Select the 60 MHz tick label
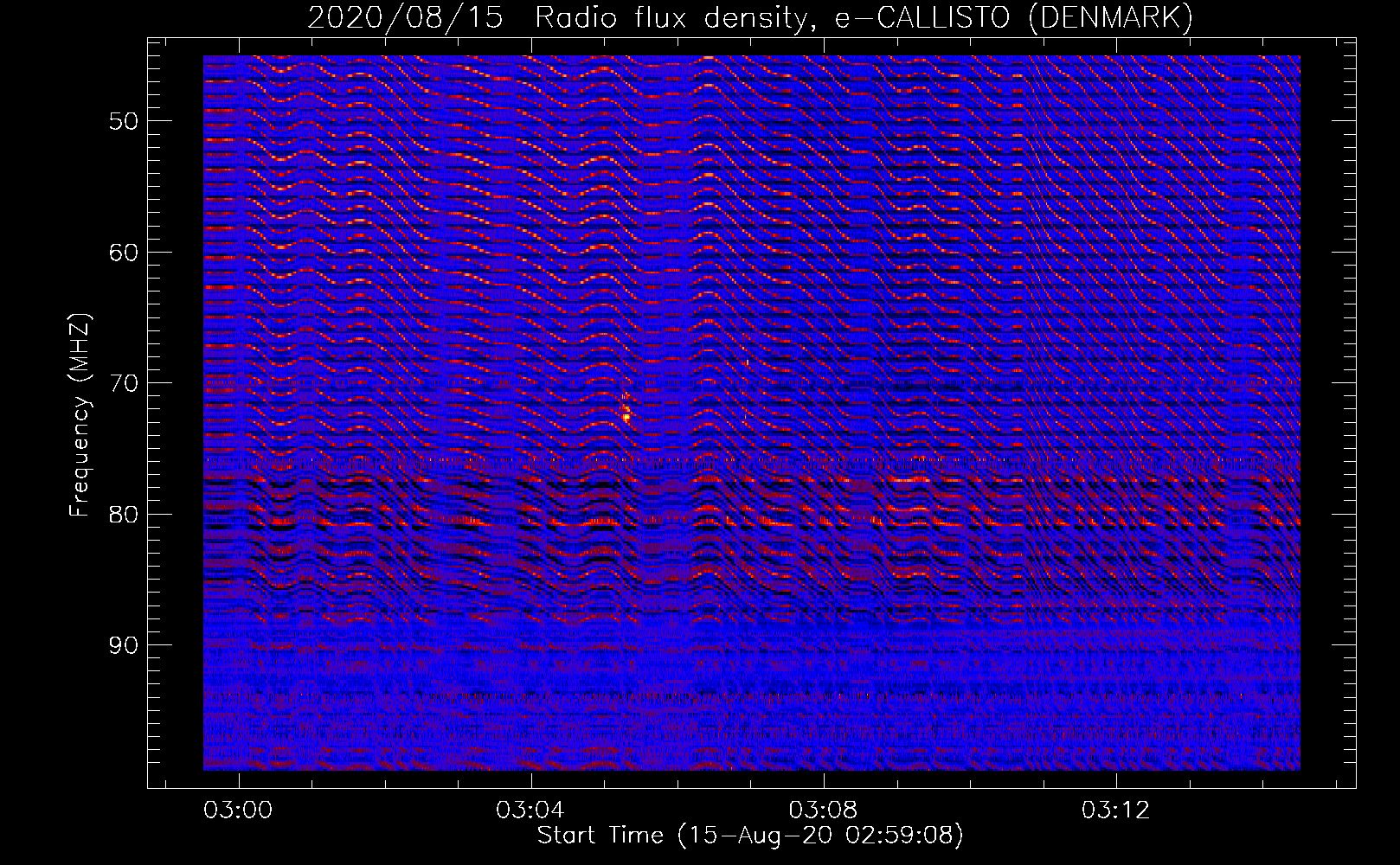 tap(123, 253)
